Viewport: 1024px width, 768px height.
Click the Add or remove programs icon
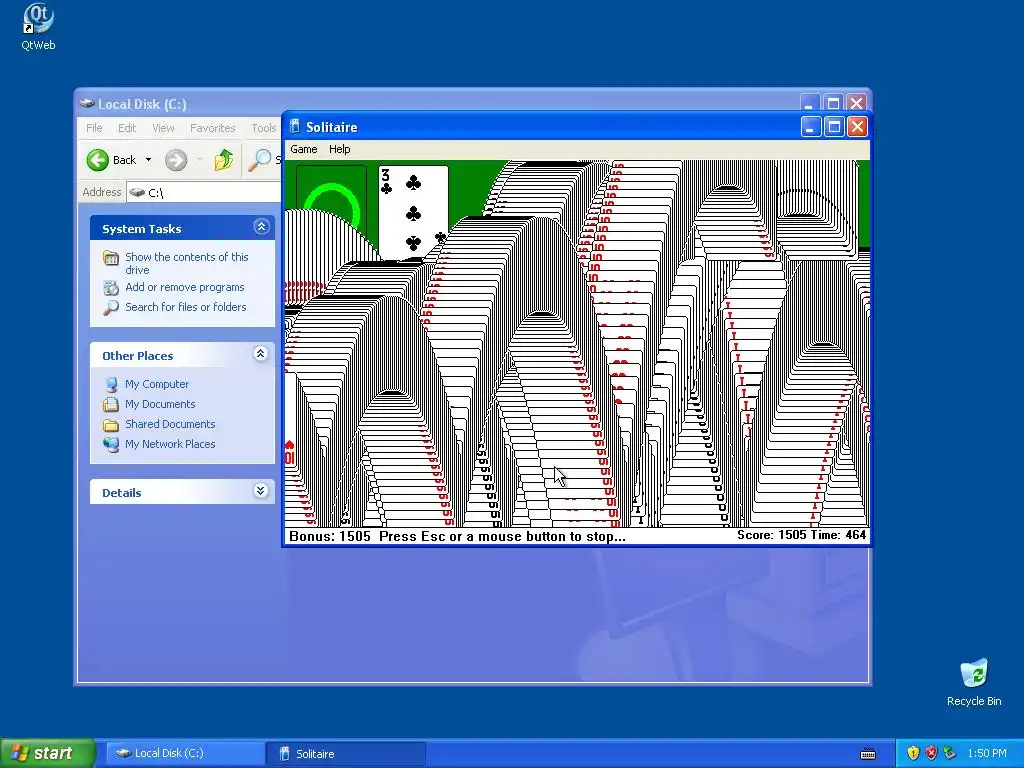[111, 287]
